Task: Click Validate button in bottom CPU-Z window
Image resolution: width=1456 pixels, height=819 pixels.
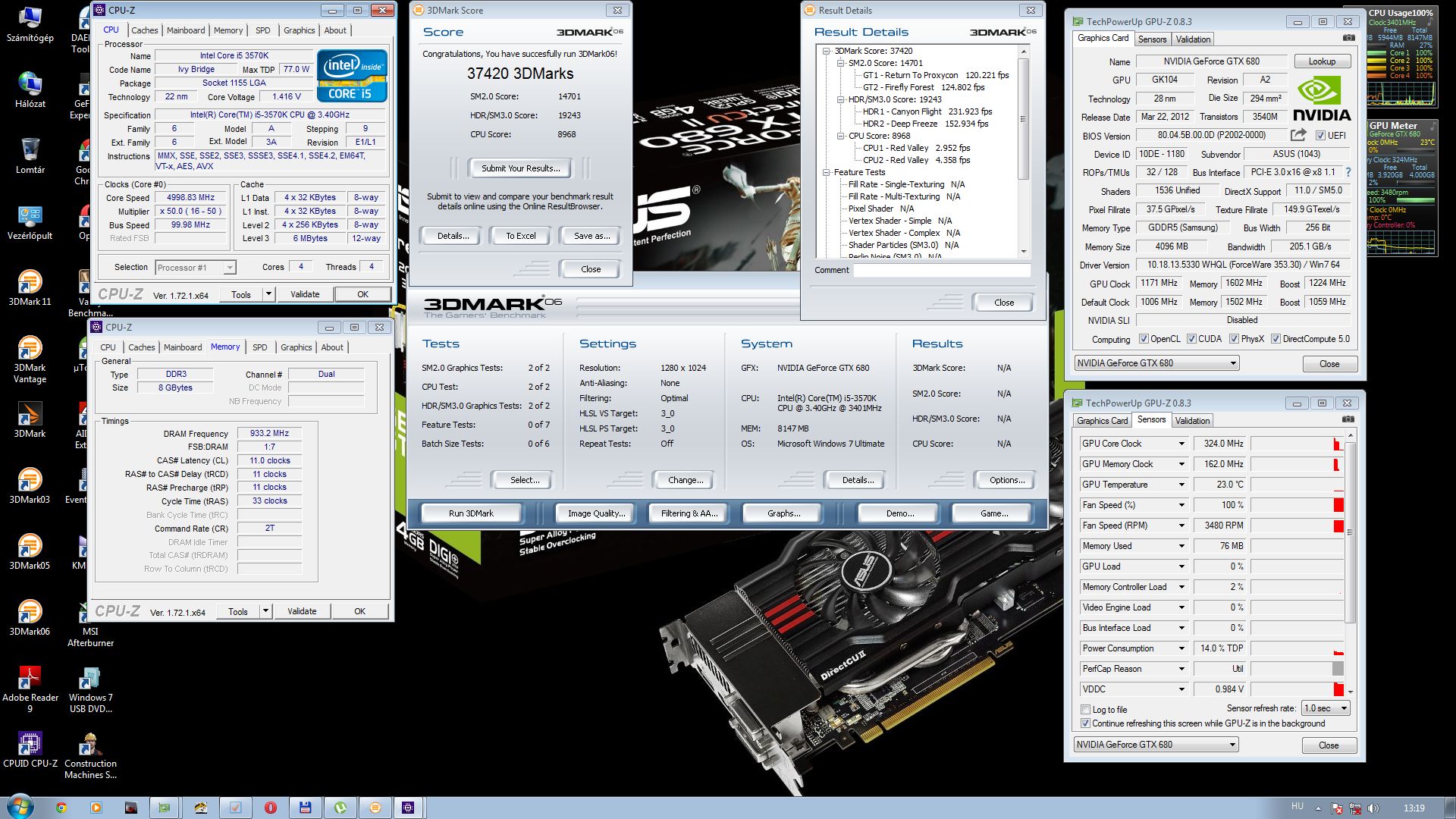Action: [302, 611]
